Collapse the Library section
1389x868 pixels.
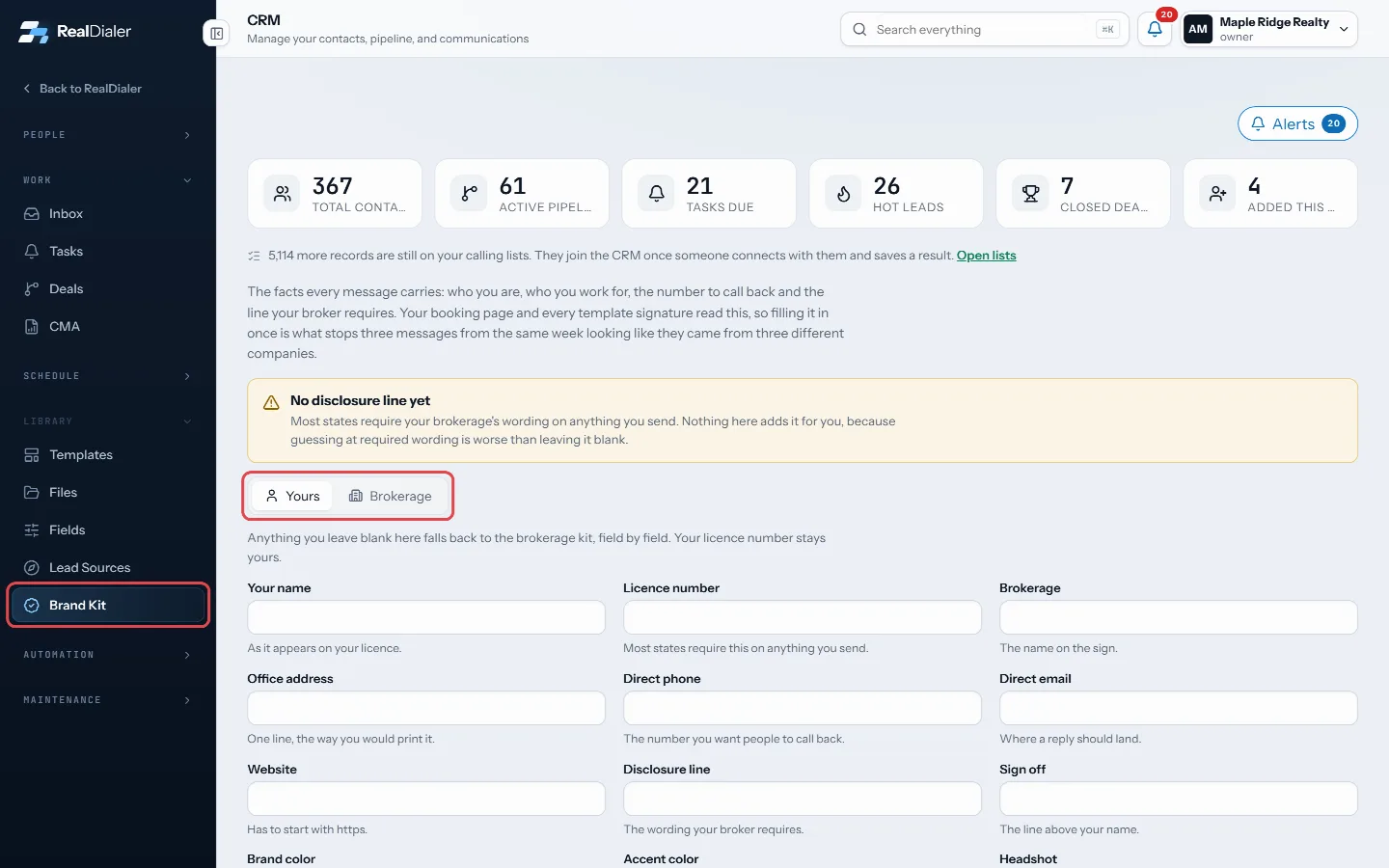tap(108, 421)
